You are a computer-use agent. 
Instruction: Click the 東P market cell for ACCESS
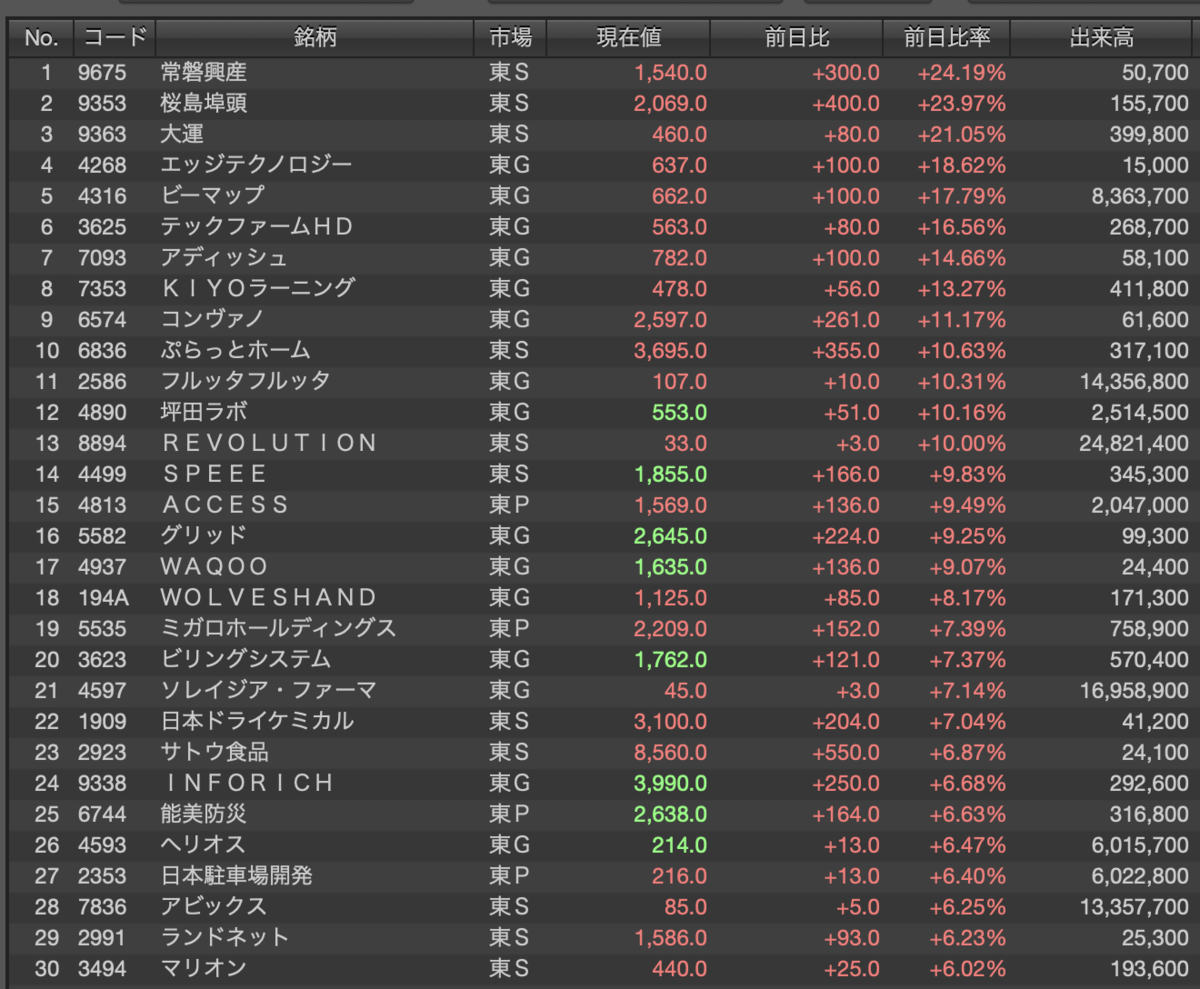(509, 505)
